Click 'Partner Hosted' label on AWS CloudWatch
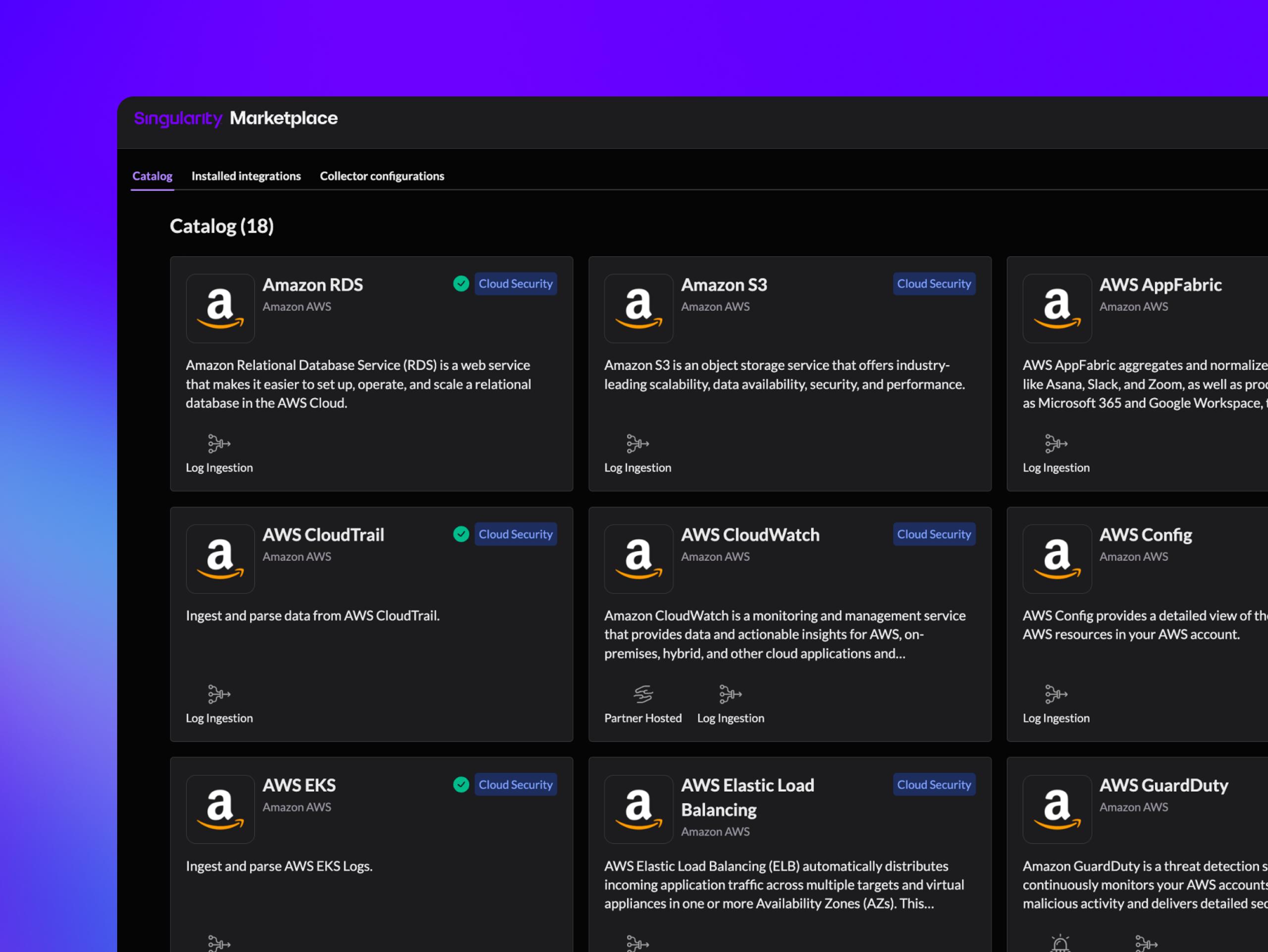This screenshot has width=1268, height=952. (643, 719)
